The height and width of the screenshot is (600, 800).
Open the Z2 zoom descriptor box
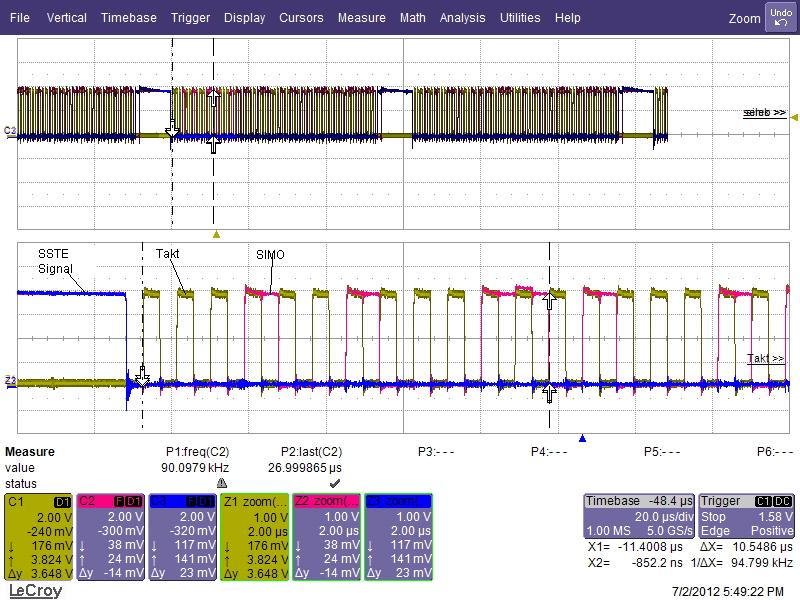(x=327, y=537)
